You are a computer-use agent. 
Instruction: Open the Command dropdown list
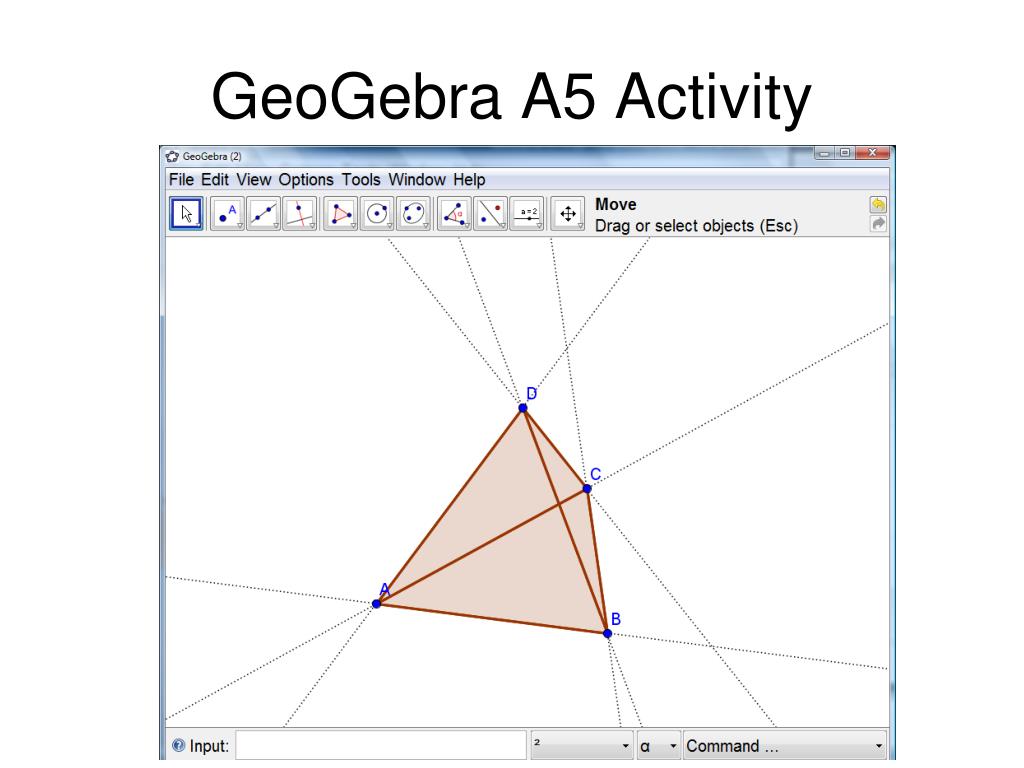point(786,745)
